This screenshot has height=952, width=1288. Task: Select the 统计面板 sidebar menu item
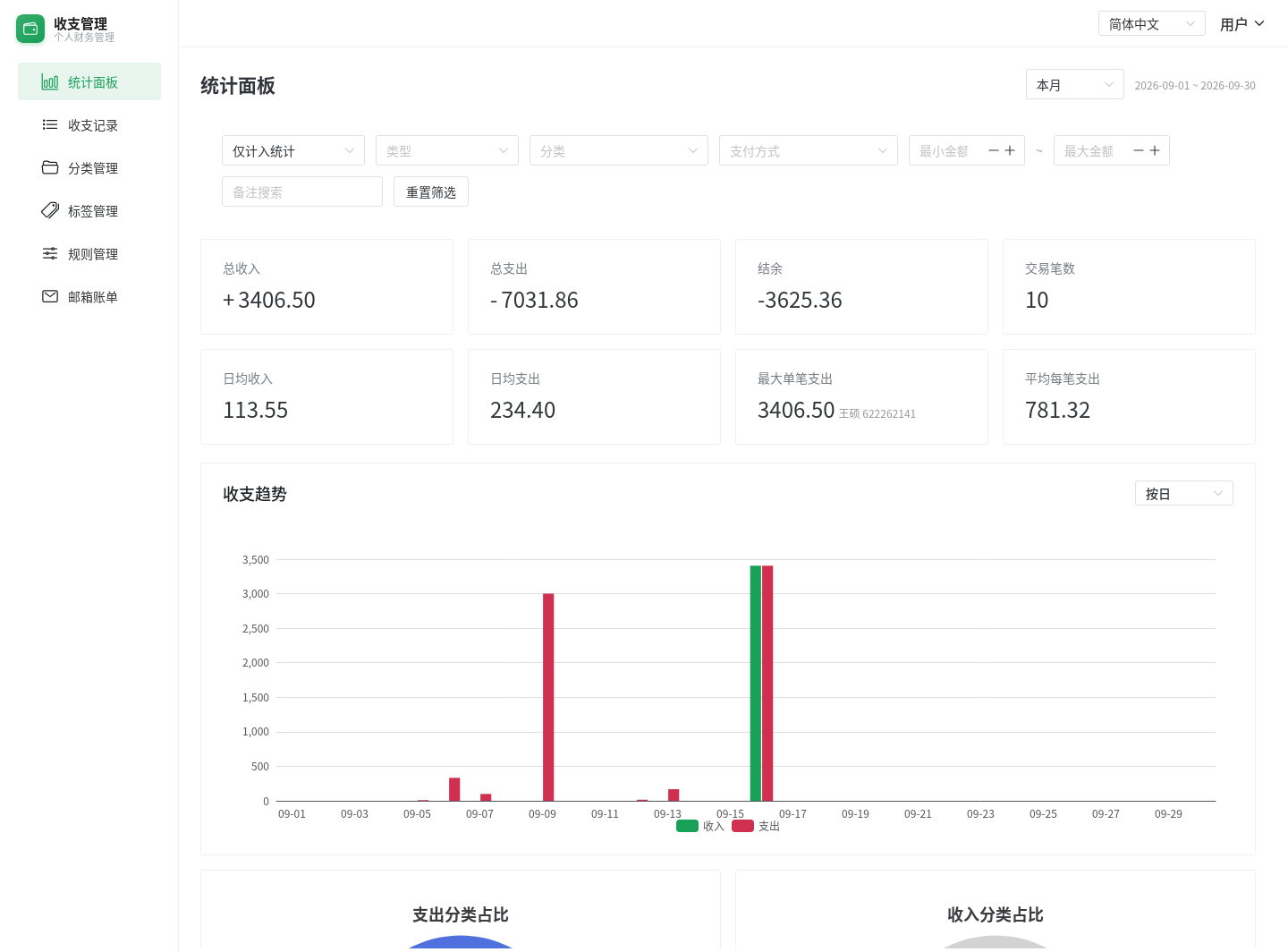pos(89,81)
